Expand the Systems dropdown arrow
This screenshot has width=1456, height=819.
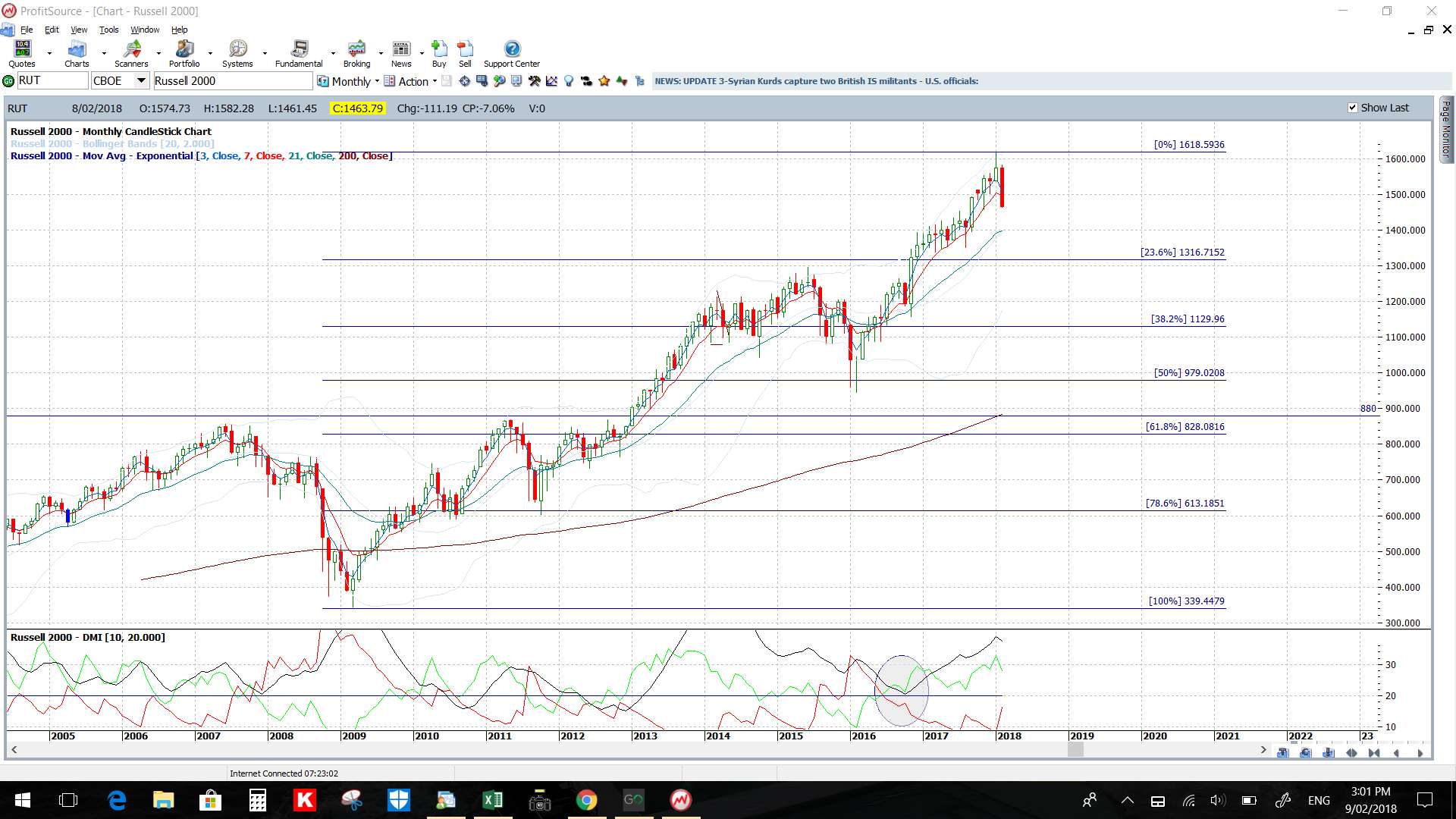pos(265,54)
